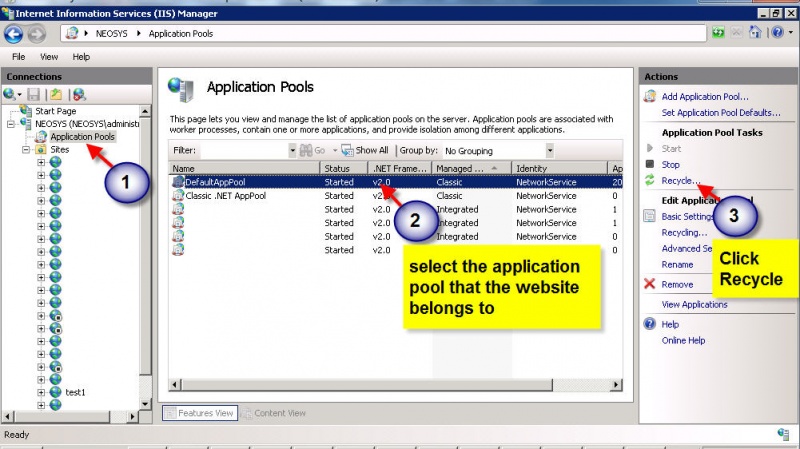Click the Connections tree scroll up arrow
The height and width of the screenshot is (449, 800).
click(x=145, y=111)
